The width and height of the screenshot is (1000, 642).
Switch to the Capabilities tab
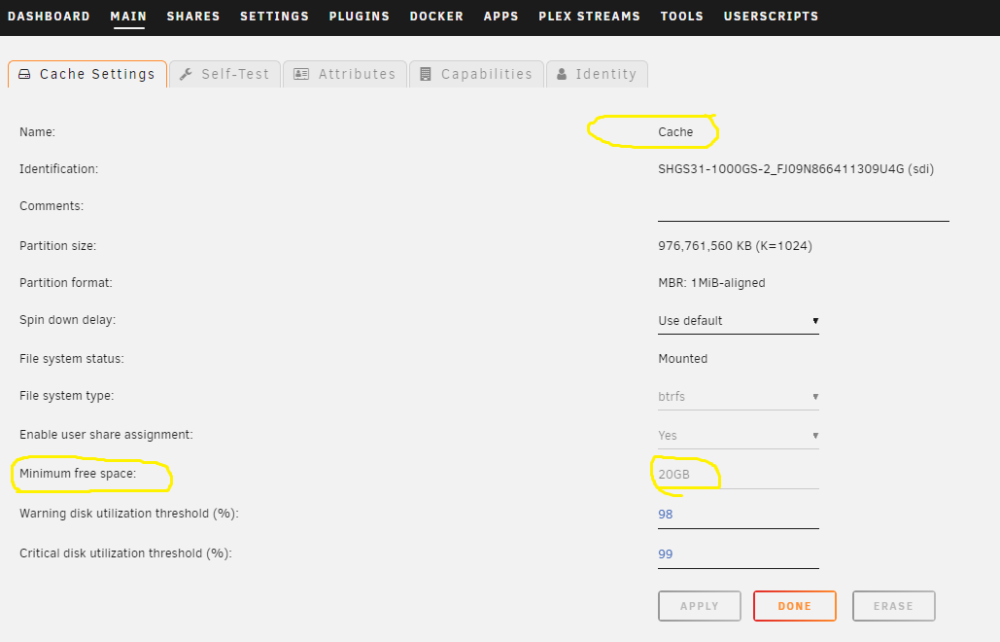coord(476,74)
